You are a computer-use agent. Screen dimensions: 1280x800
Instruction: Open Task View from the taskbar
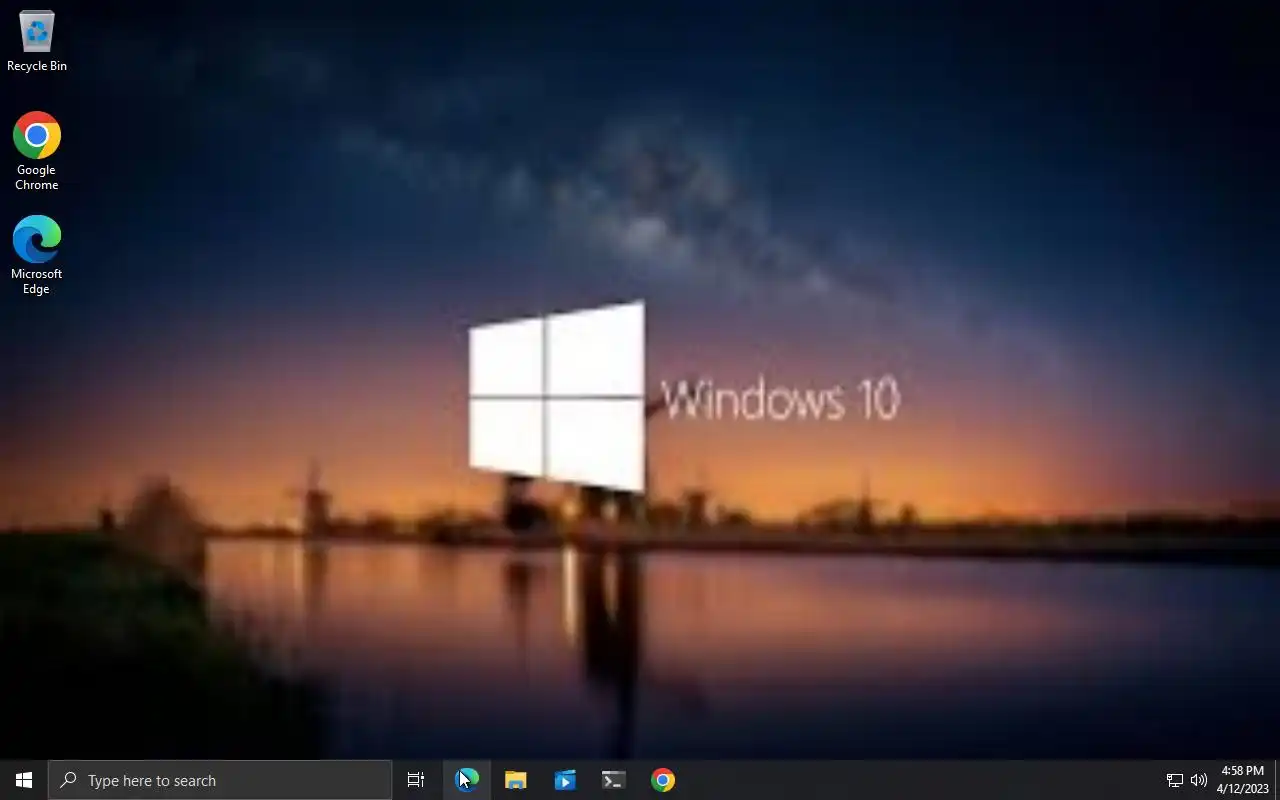(x=416, y=780)
